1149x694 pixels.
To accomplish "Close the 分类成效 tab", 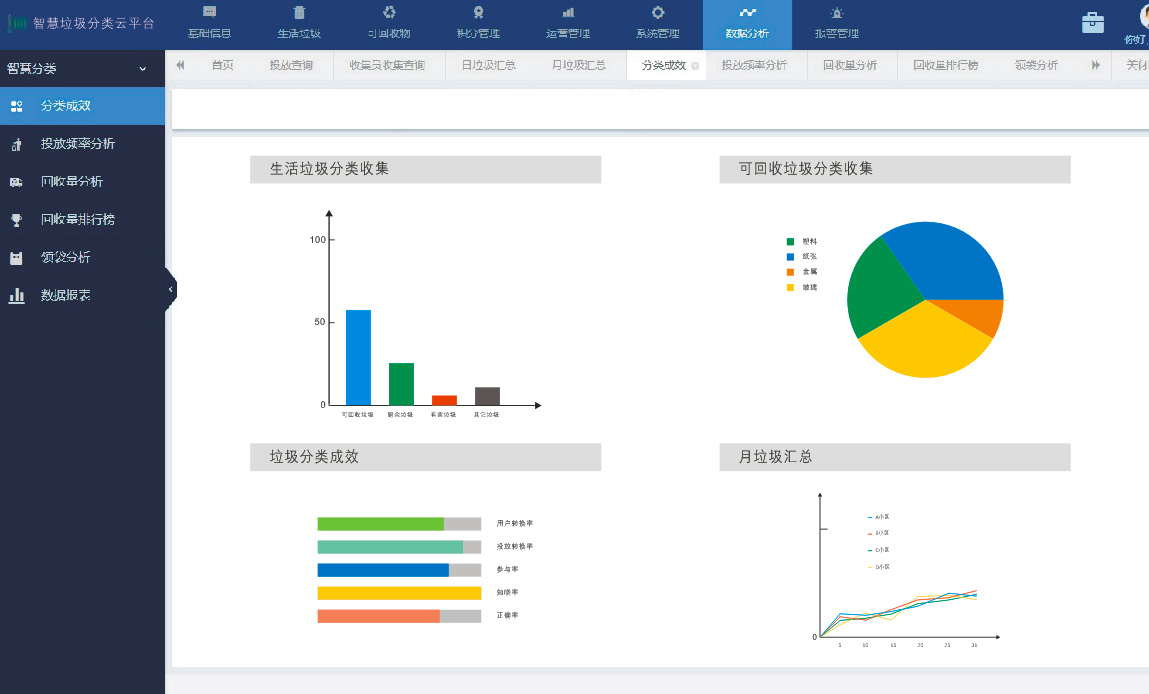I will point(695,66).
